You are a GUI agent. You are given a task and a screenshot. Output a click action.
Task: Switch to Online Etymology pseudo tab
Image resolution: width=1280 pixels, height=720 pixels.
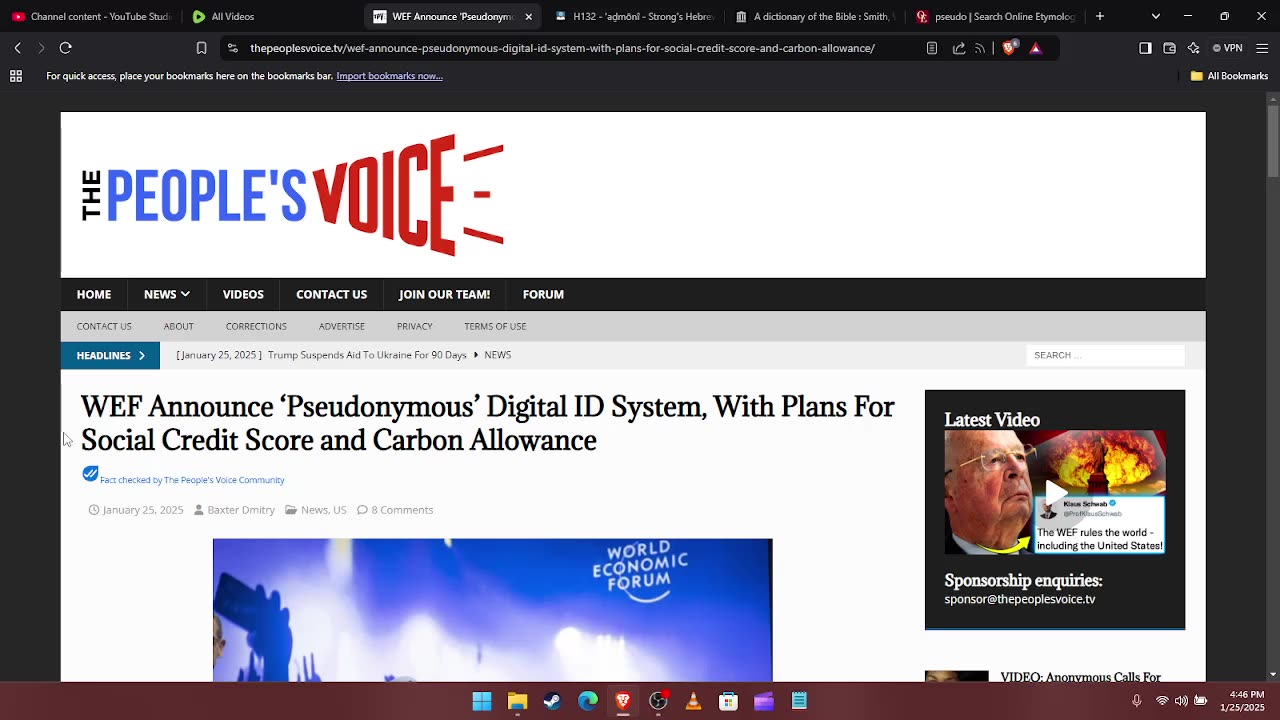[995, 16]
